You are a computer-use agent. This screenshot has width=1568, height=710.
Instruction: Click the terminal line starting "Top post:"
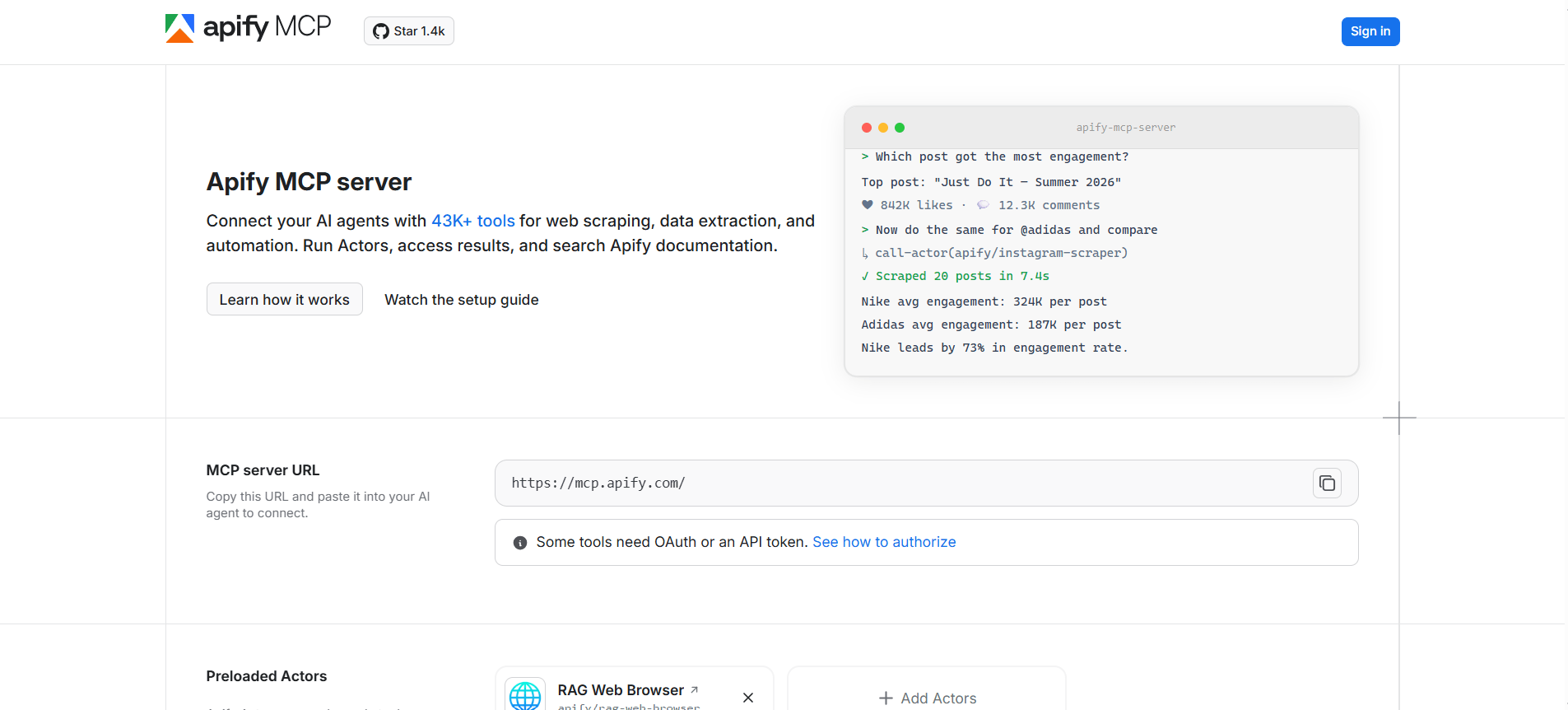coord(991,182)
